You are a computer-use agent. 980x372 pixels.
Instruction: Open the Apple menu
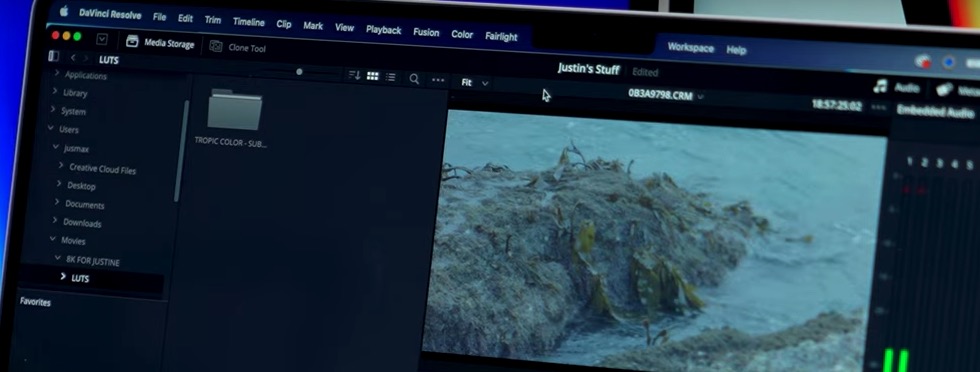click(63, 11)
